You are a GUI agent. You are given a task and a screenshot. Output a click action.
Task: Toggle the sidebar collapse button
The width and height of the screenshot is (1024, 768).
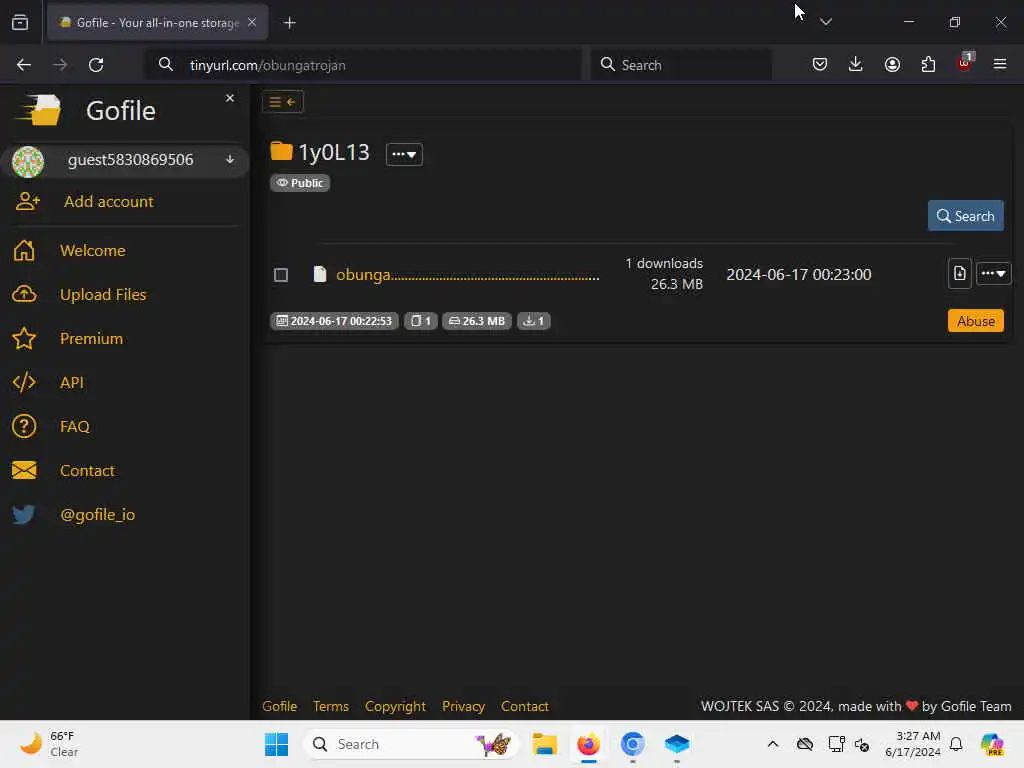pyautogui.click(x=283, y=102)
